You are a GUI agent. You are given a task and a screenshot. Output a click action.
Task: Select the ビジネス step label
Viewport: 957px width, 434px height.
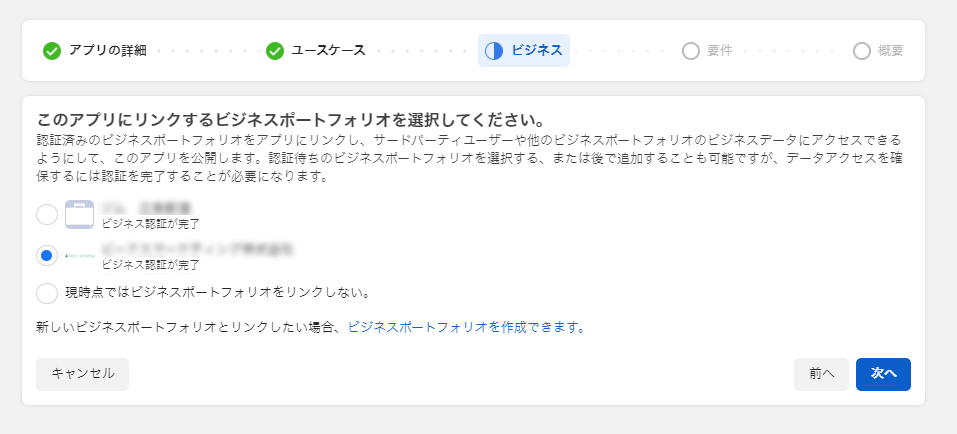[x=537, y=51]
